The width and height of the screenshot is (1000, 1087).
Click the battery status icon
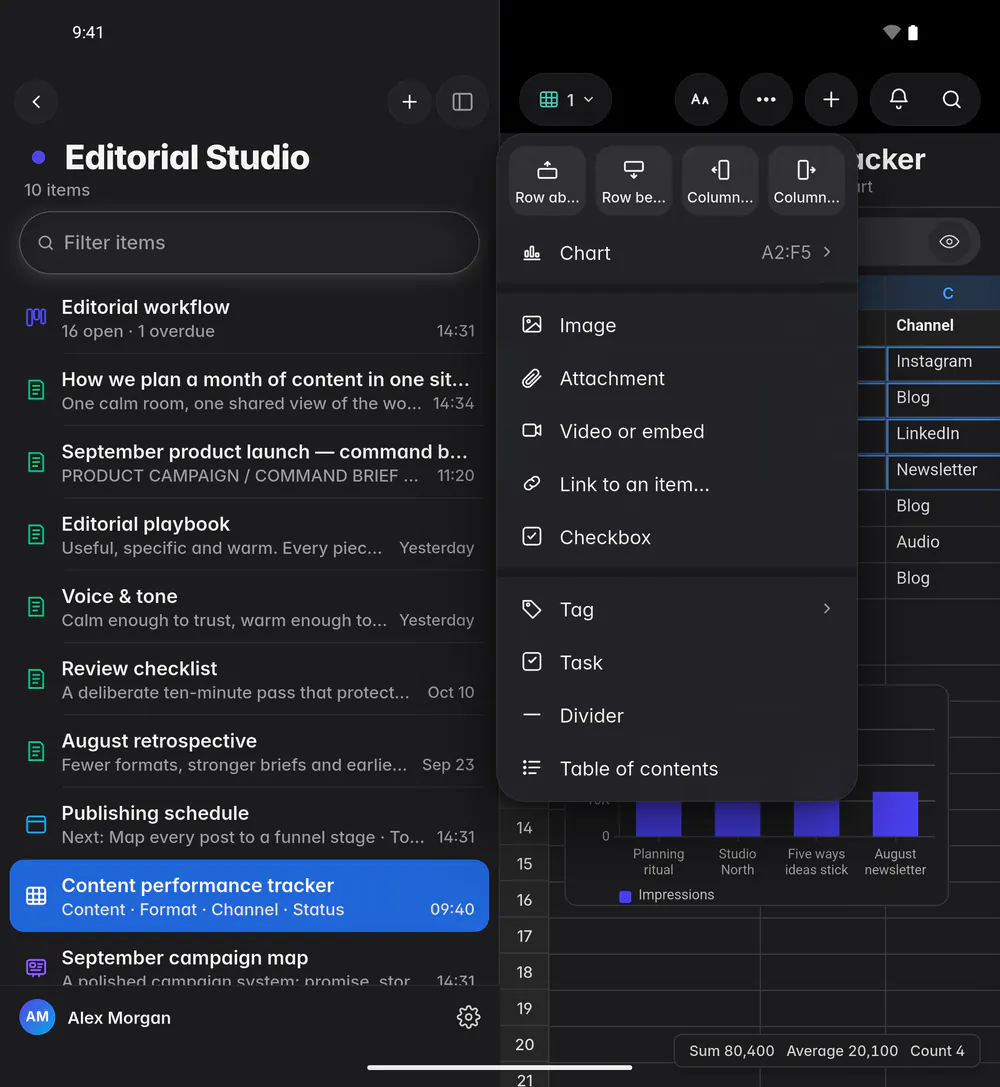click(x=913, y=32)
